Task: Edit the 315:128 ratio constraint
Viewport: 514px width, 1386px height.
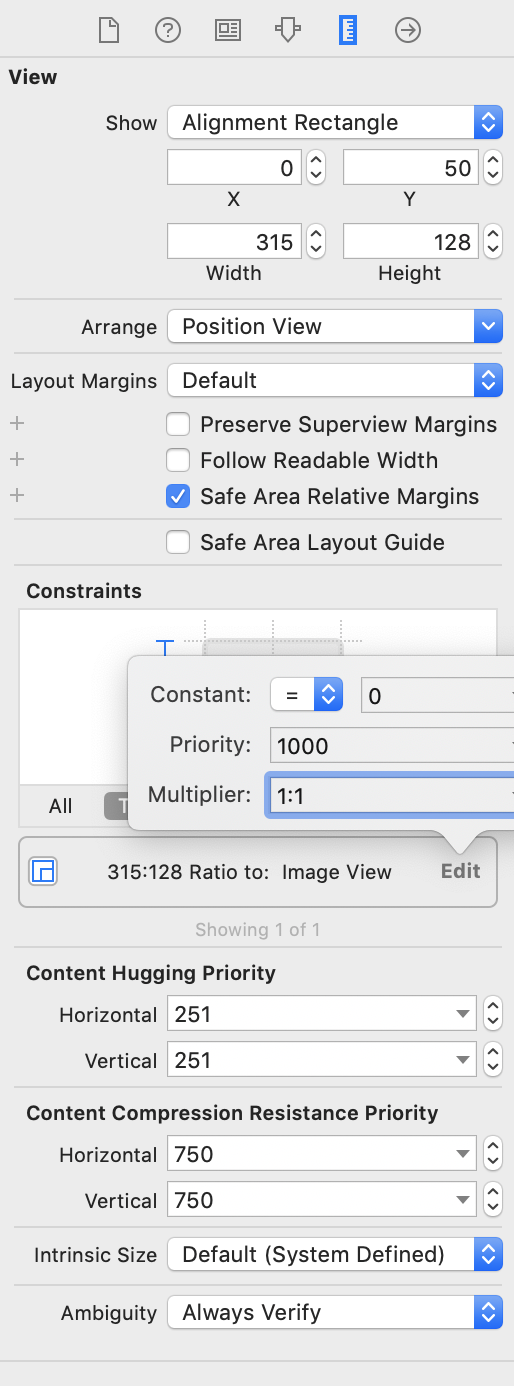Action: coord(461,871)
